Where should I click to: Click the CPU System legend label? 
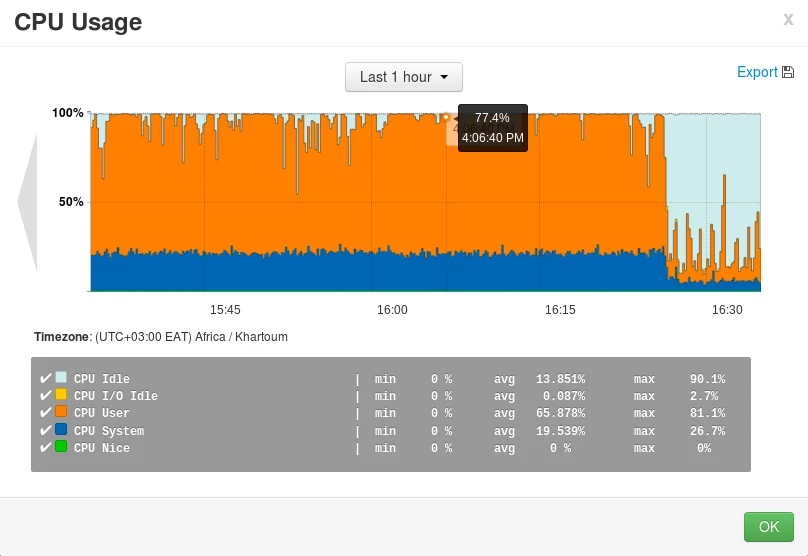tap(109, 431)
